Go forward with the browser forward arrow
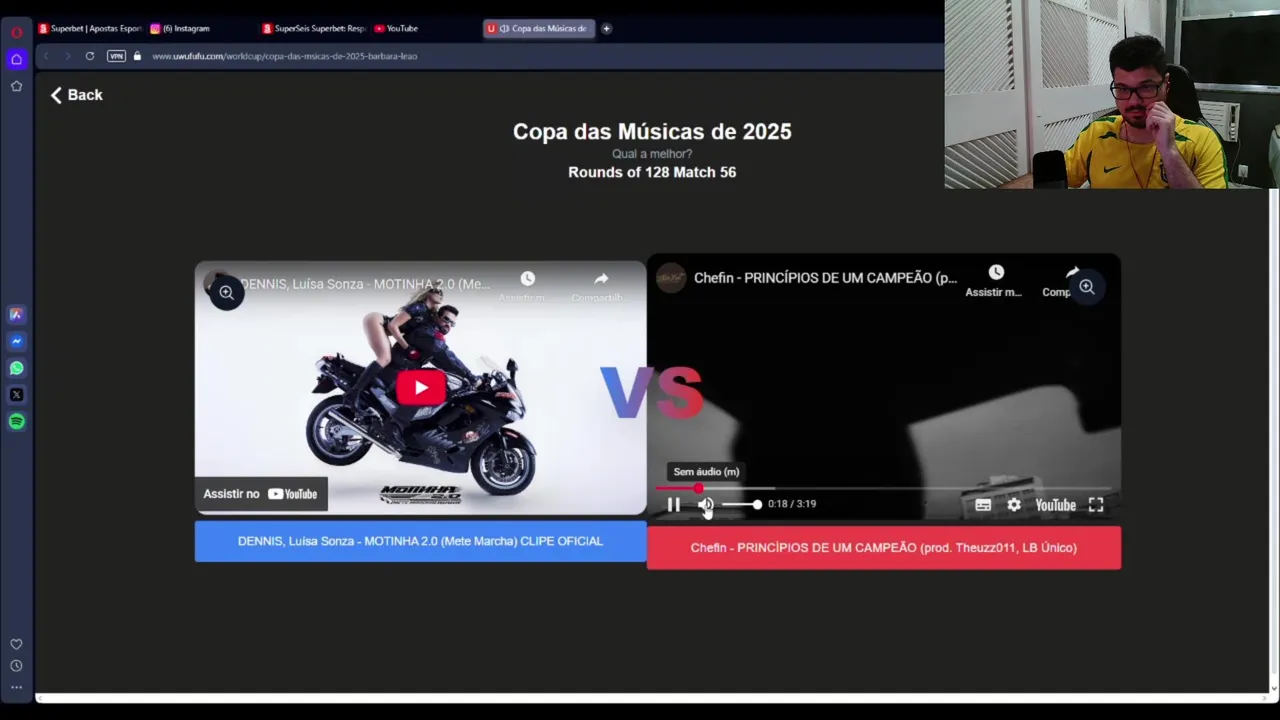 [x=68, y=56]
